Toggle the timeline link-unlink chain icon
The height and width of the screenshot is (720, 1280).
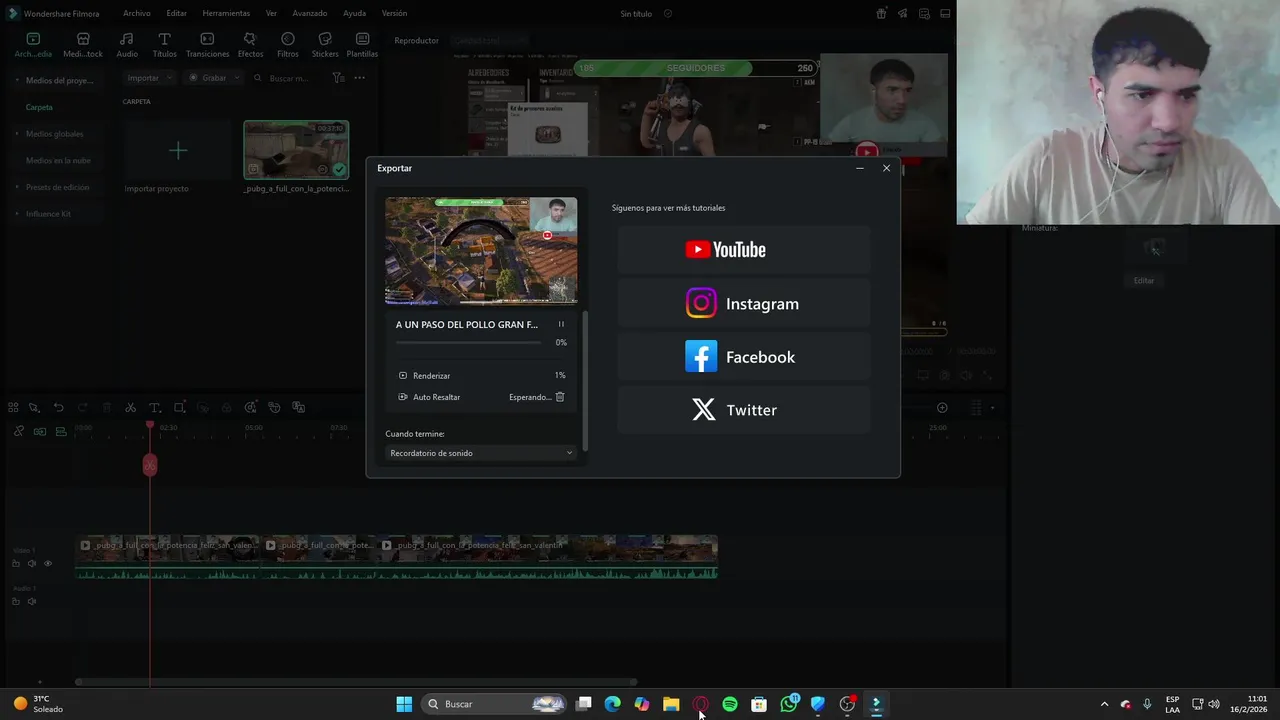coord(18,431)
